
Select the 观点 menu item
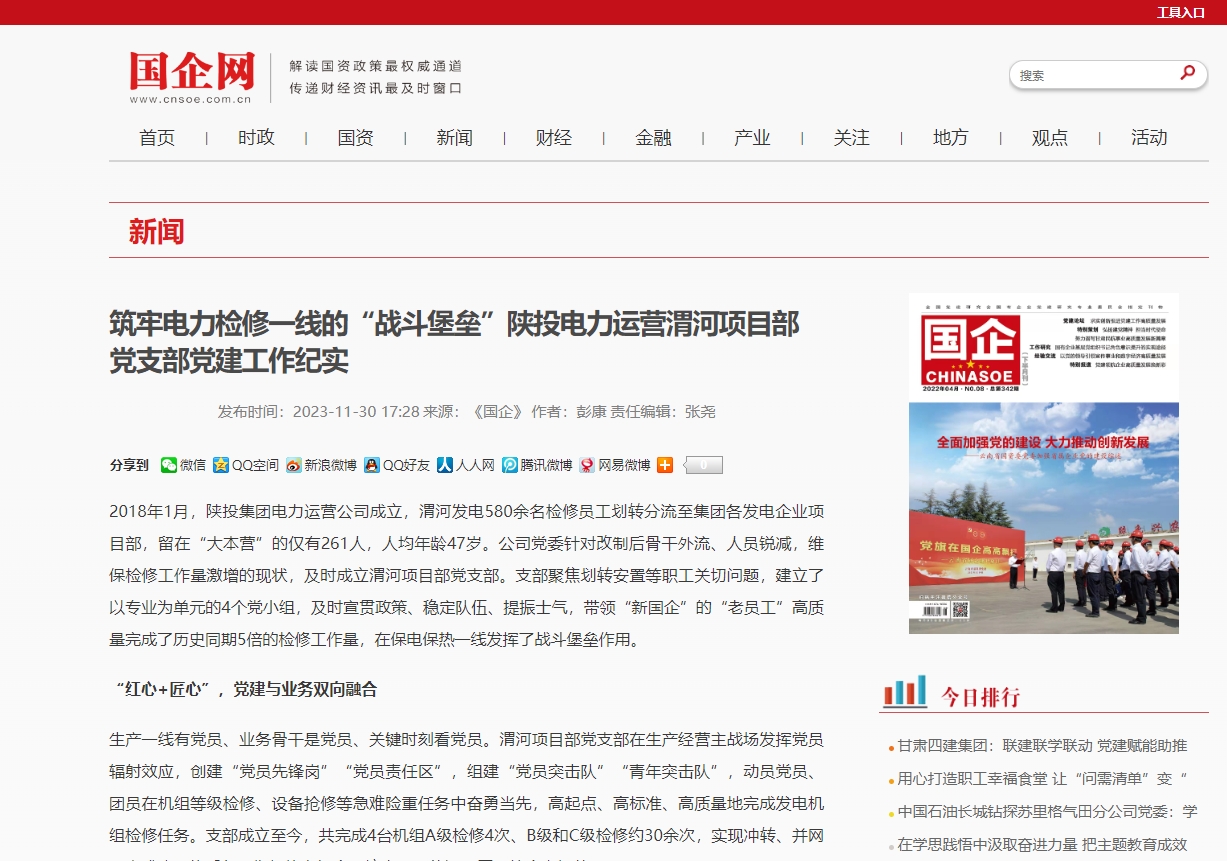coord(1050,138)
